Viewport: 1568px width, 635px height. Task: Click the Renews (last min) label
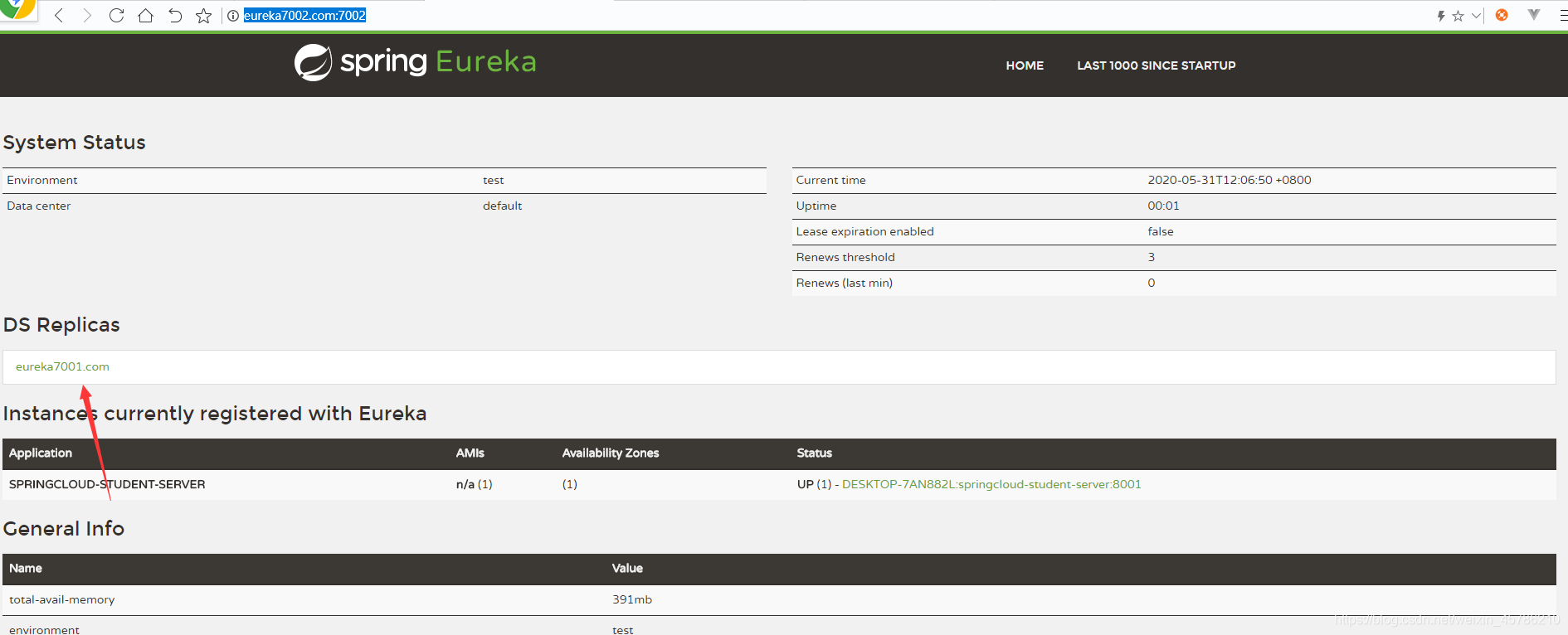tap(845, 283)
